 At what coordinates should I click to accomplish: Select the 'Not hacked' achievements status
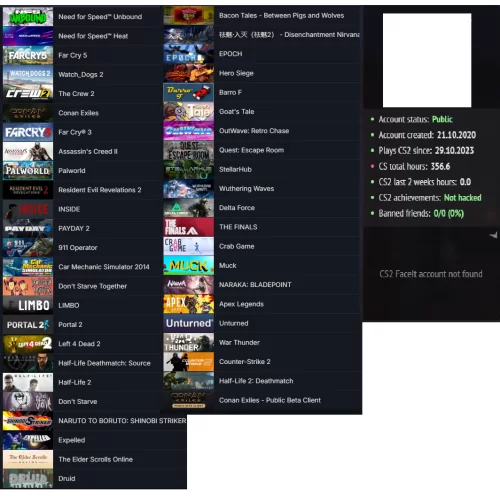click(x=463, y=198)
